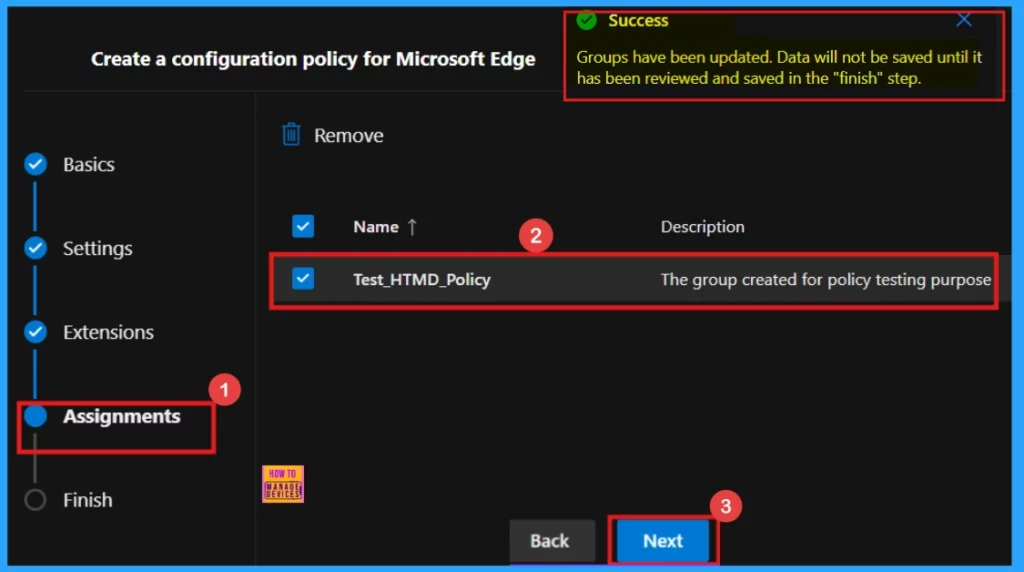Click the Remove label in toolbar
The width and height of the screenshot is (1024, 572).
[x=349, y=135]
